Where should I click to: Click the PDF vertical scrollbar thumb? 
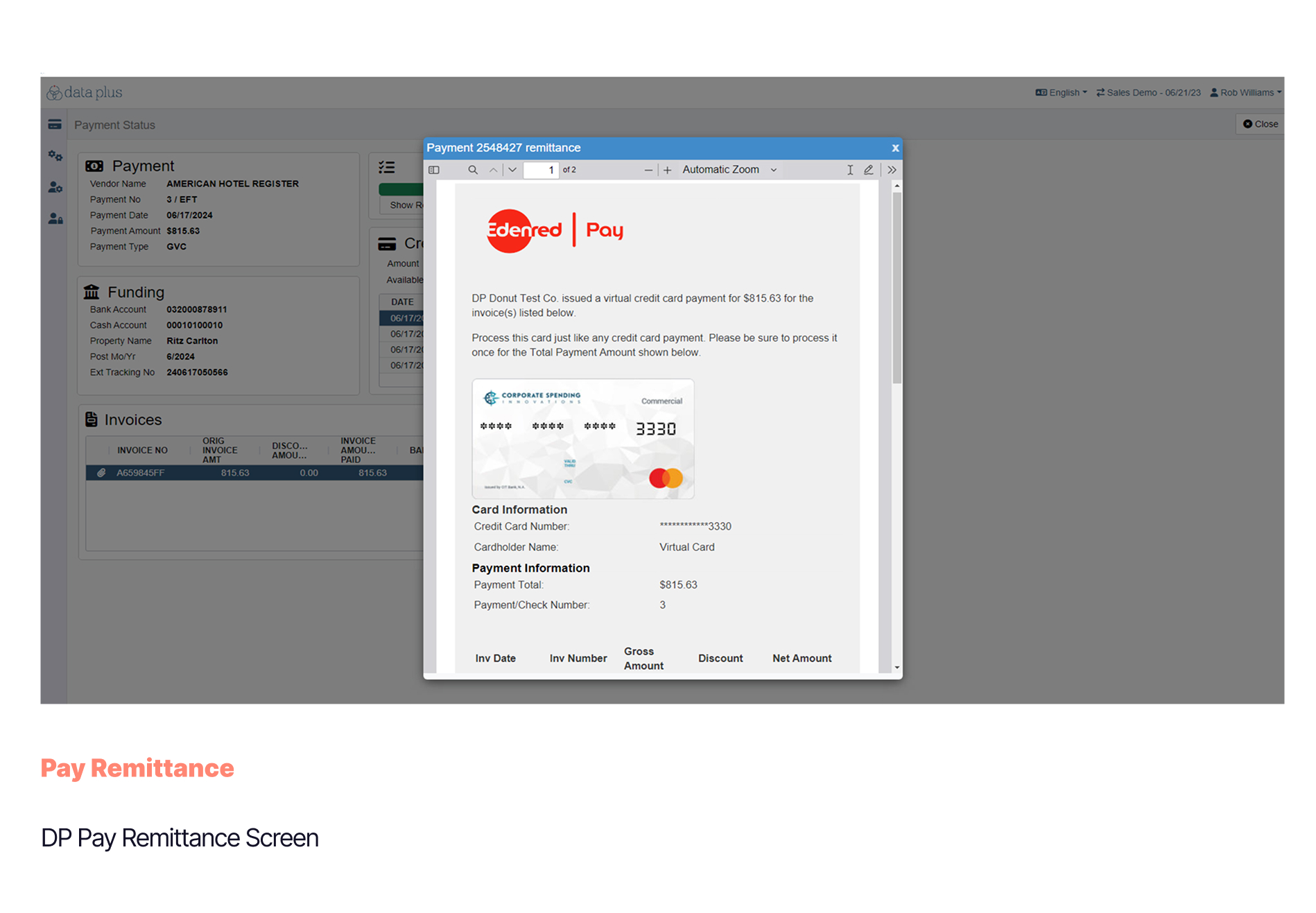coord(897,288)
